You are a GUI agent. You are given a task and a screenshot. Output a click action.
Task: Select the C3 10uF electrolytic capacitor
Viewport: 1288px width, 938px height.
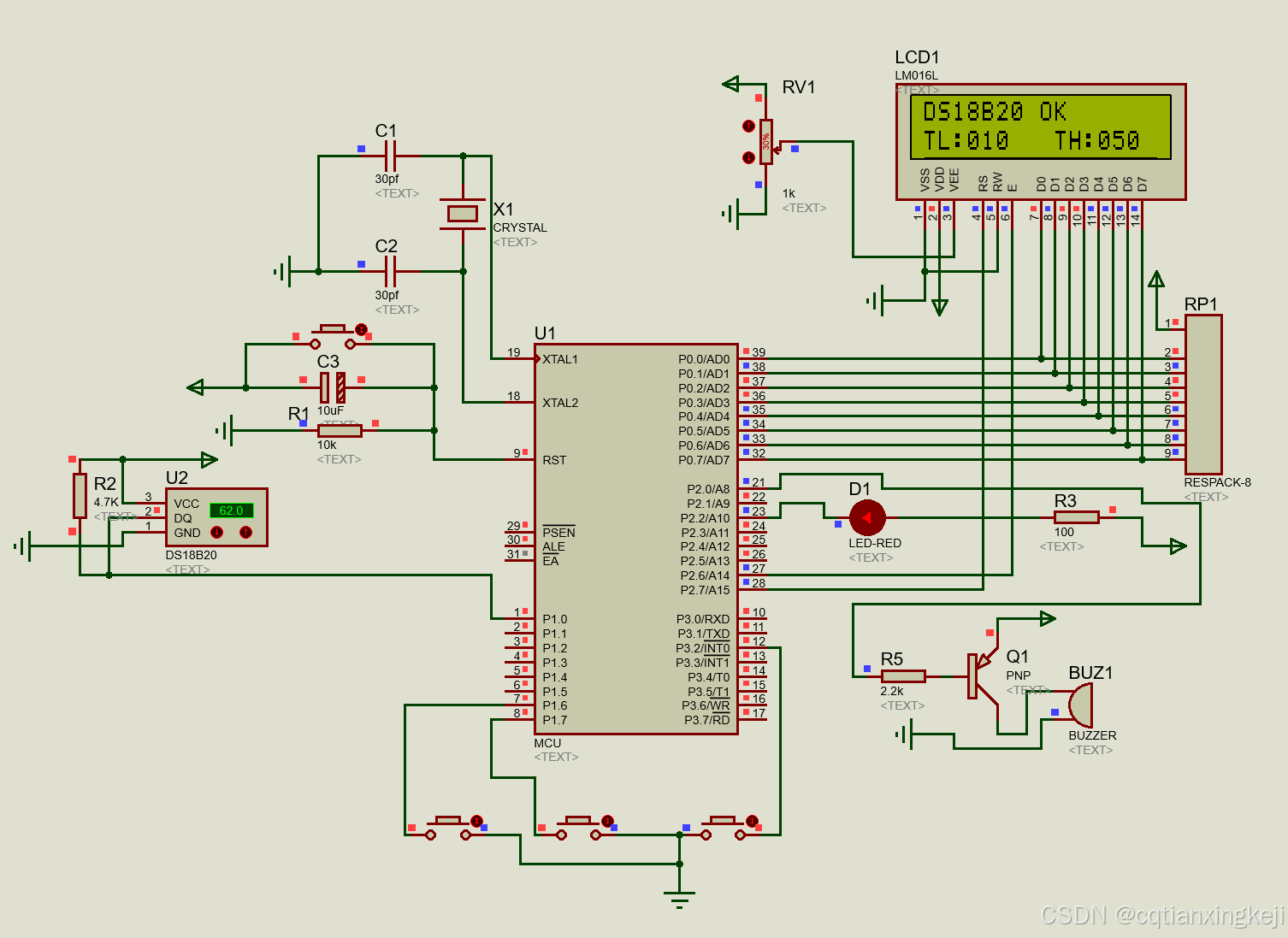333,387
